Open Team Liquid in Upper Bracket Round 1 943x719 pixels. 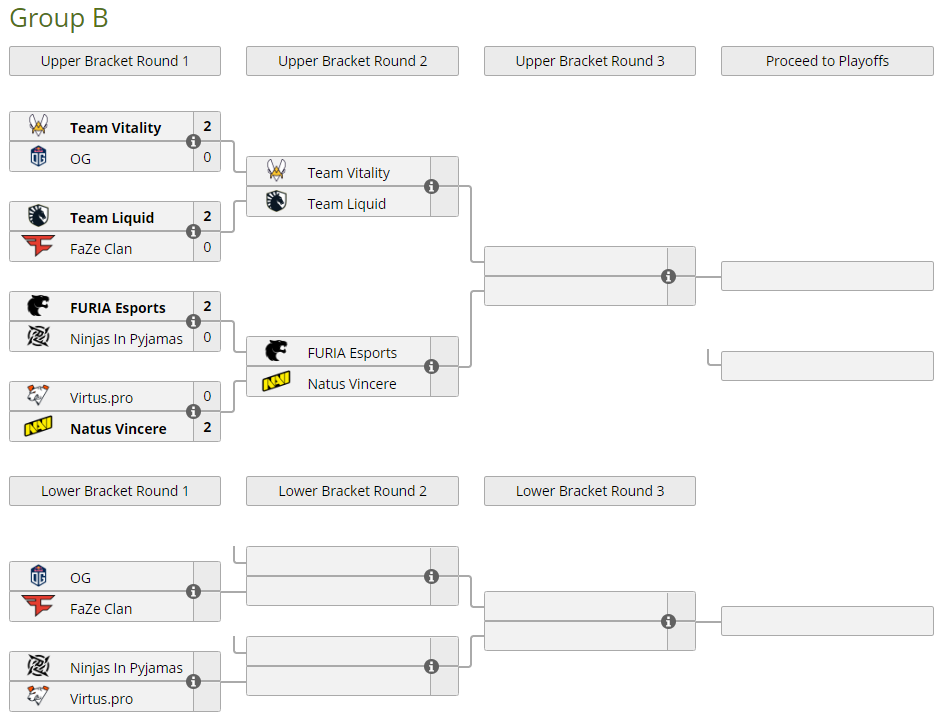point(112,218)
